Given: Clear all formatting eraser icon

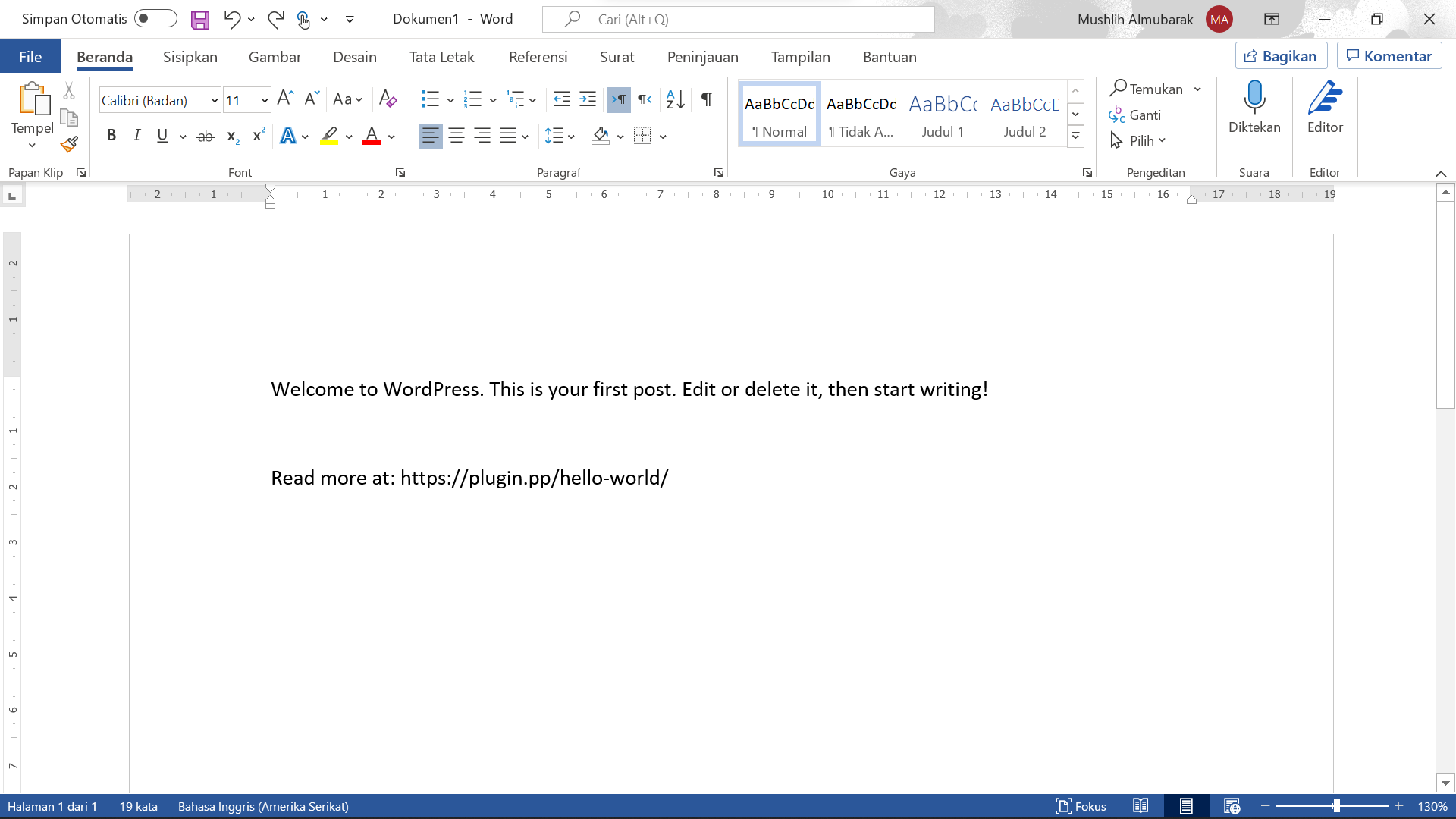Looking at the screenshot, I should coord(388,99).
